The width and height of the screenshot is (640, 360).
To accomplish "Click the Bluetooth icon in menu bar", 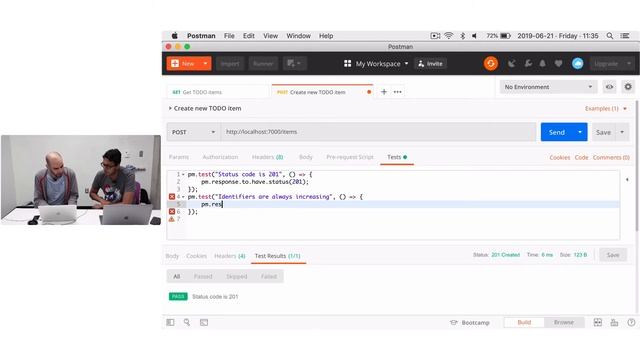I will click(462, 36).
